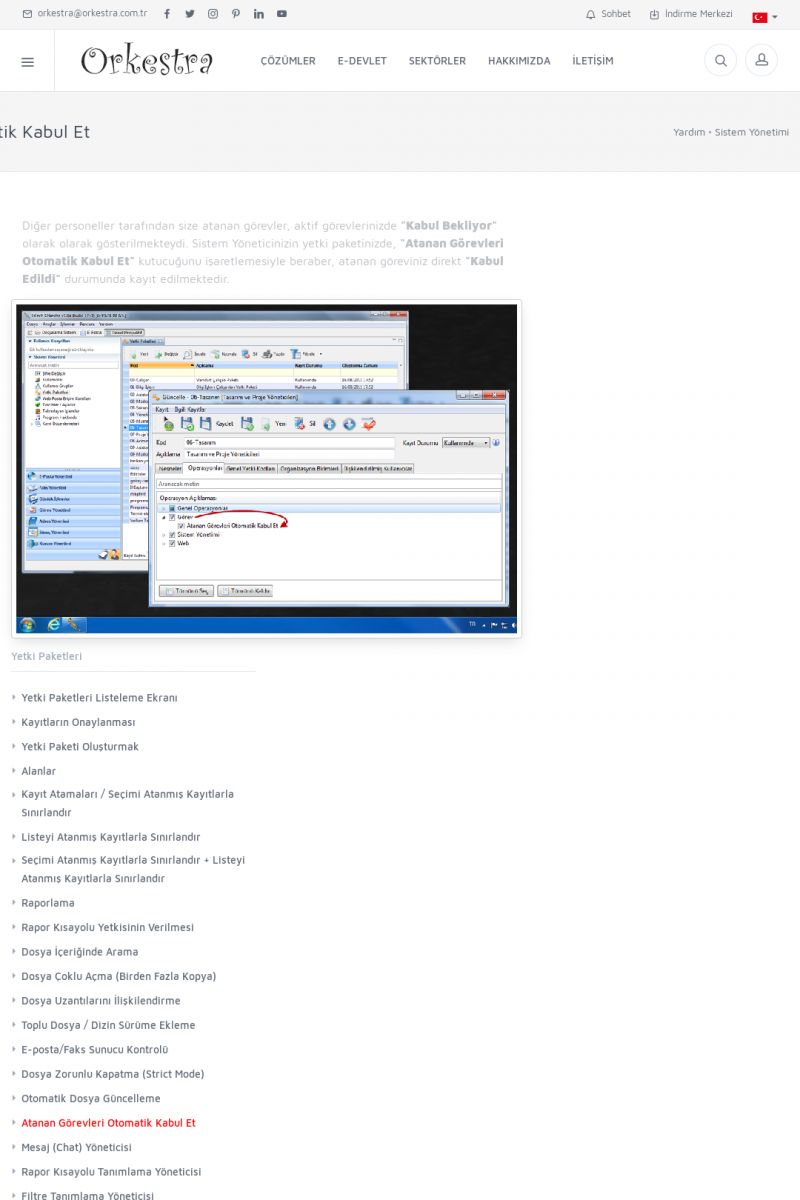This screenshot has width=800, height=1200.
Task: Open the Facebook social icon
Action: click(167, 14)
